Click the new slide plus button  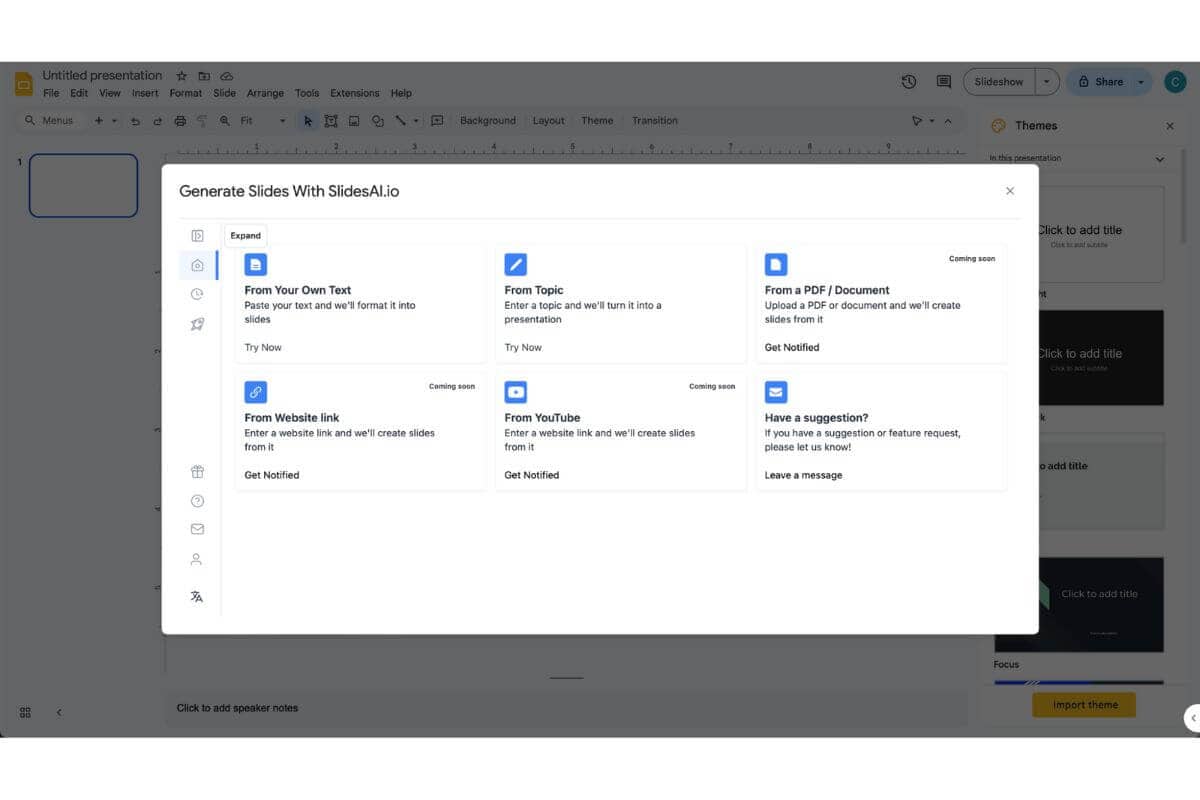tap(98, 121)
